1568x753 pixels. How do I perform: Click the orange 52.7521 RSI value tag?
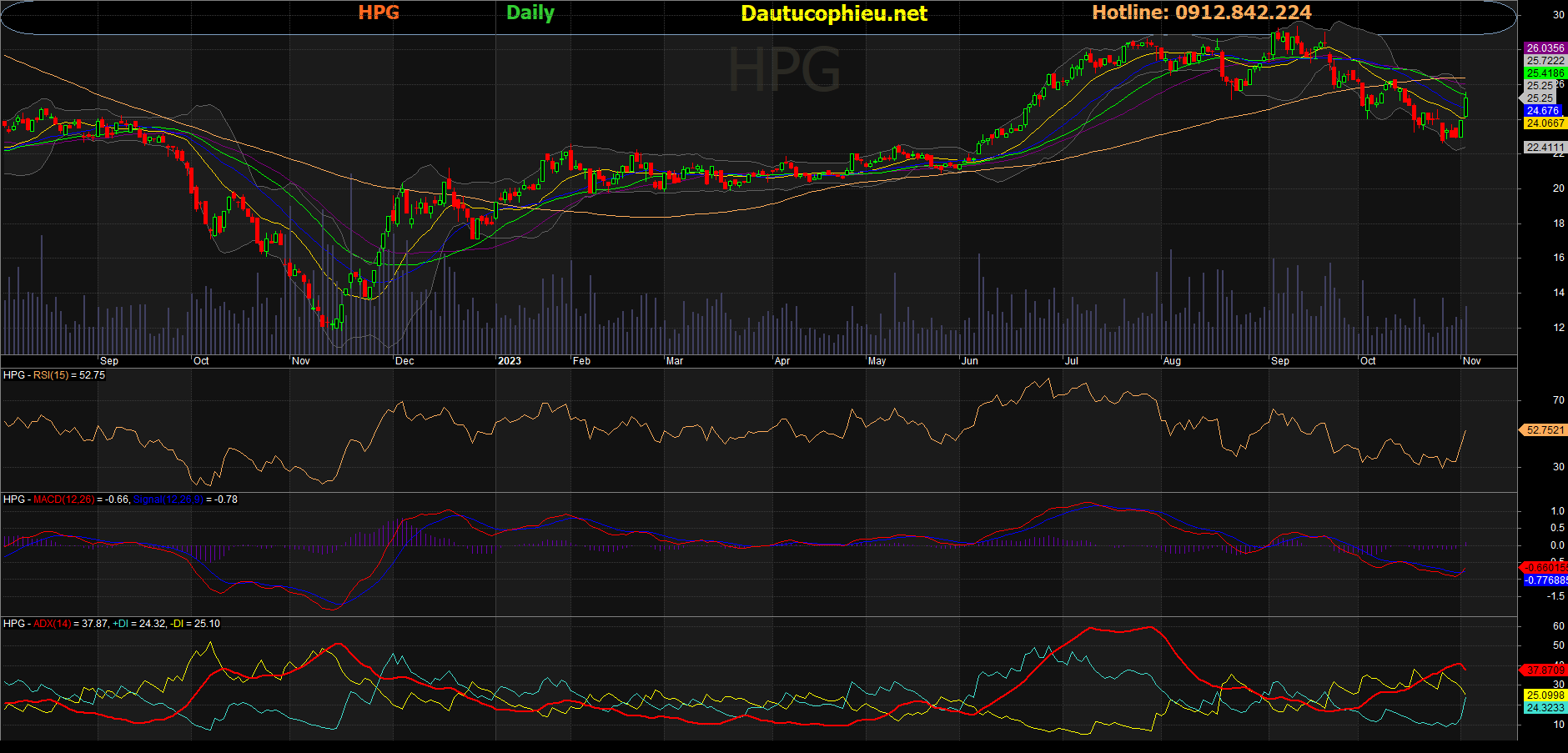click(x=1545, y=430)
